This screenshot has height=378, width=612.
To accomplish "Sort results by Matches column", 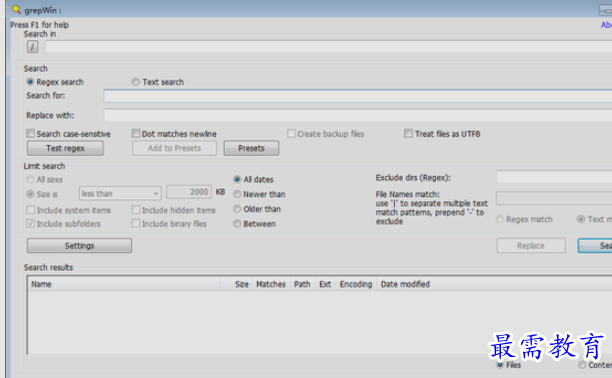I will point(271,284).
